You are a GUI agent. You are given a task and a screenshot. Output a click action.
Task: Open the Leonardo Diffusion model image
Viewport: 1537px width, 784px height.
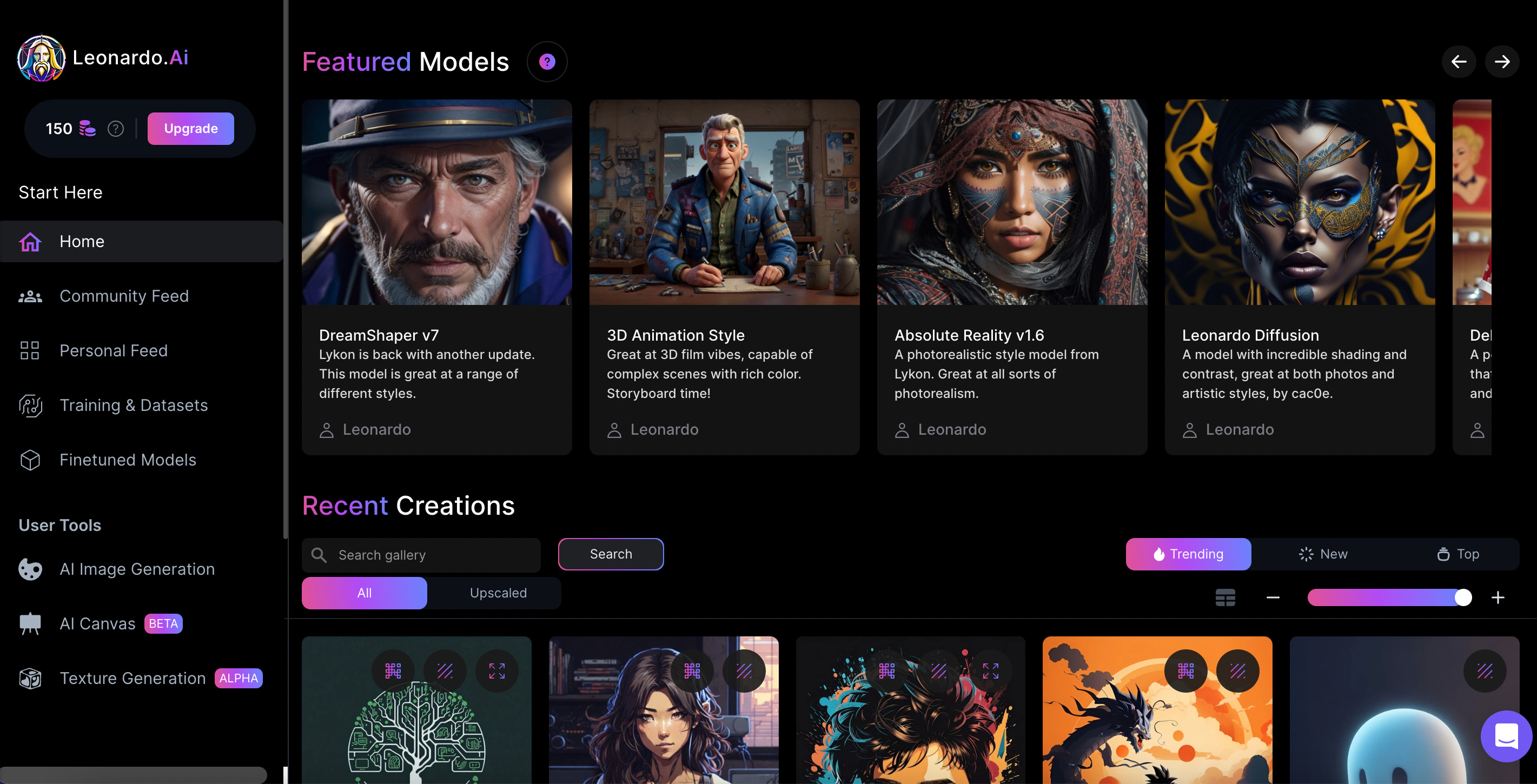pos(1300,202)
